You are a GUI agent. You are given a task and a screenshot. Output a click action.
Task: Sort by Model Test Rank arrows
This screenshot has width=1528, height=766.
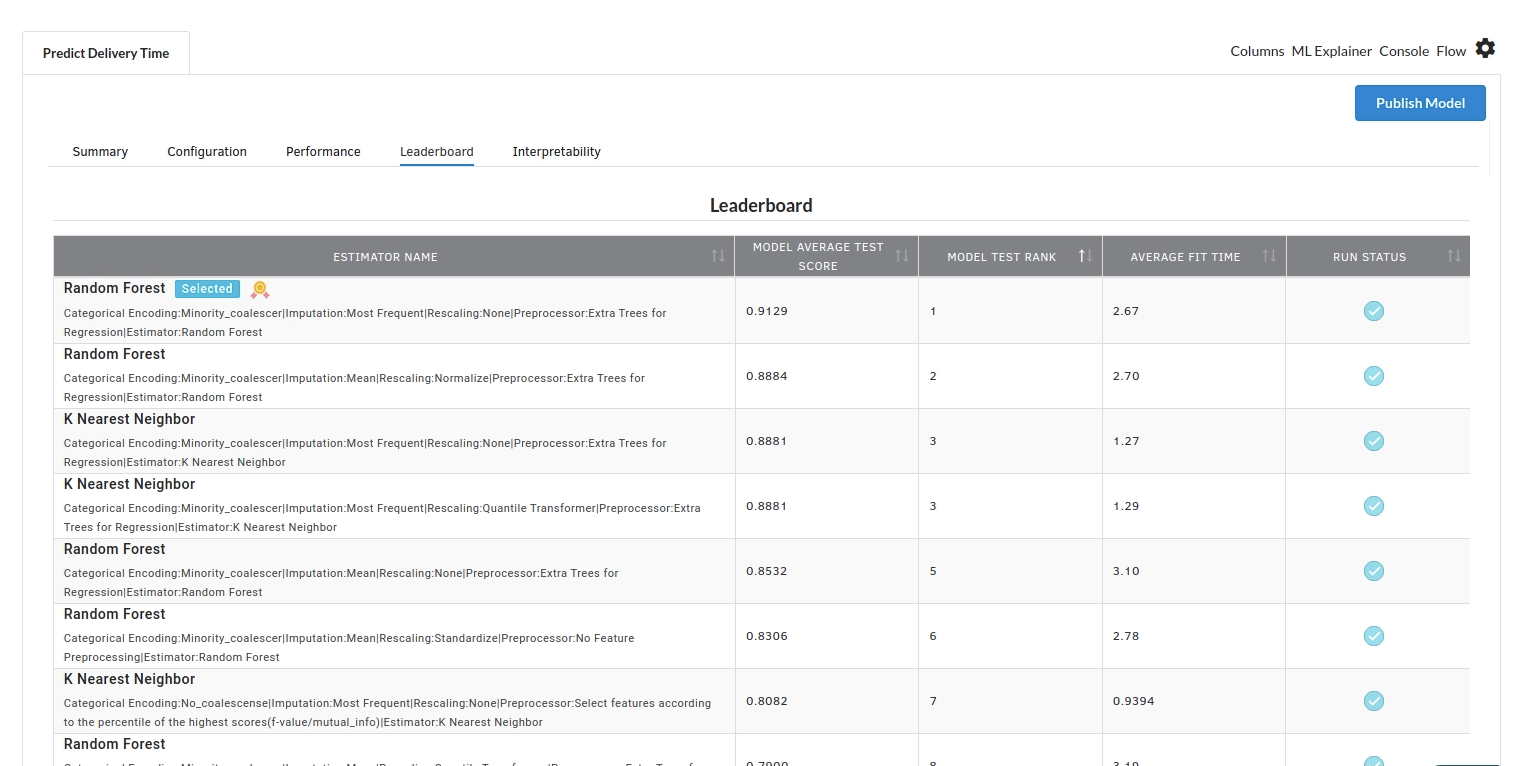pos(1085,256)
